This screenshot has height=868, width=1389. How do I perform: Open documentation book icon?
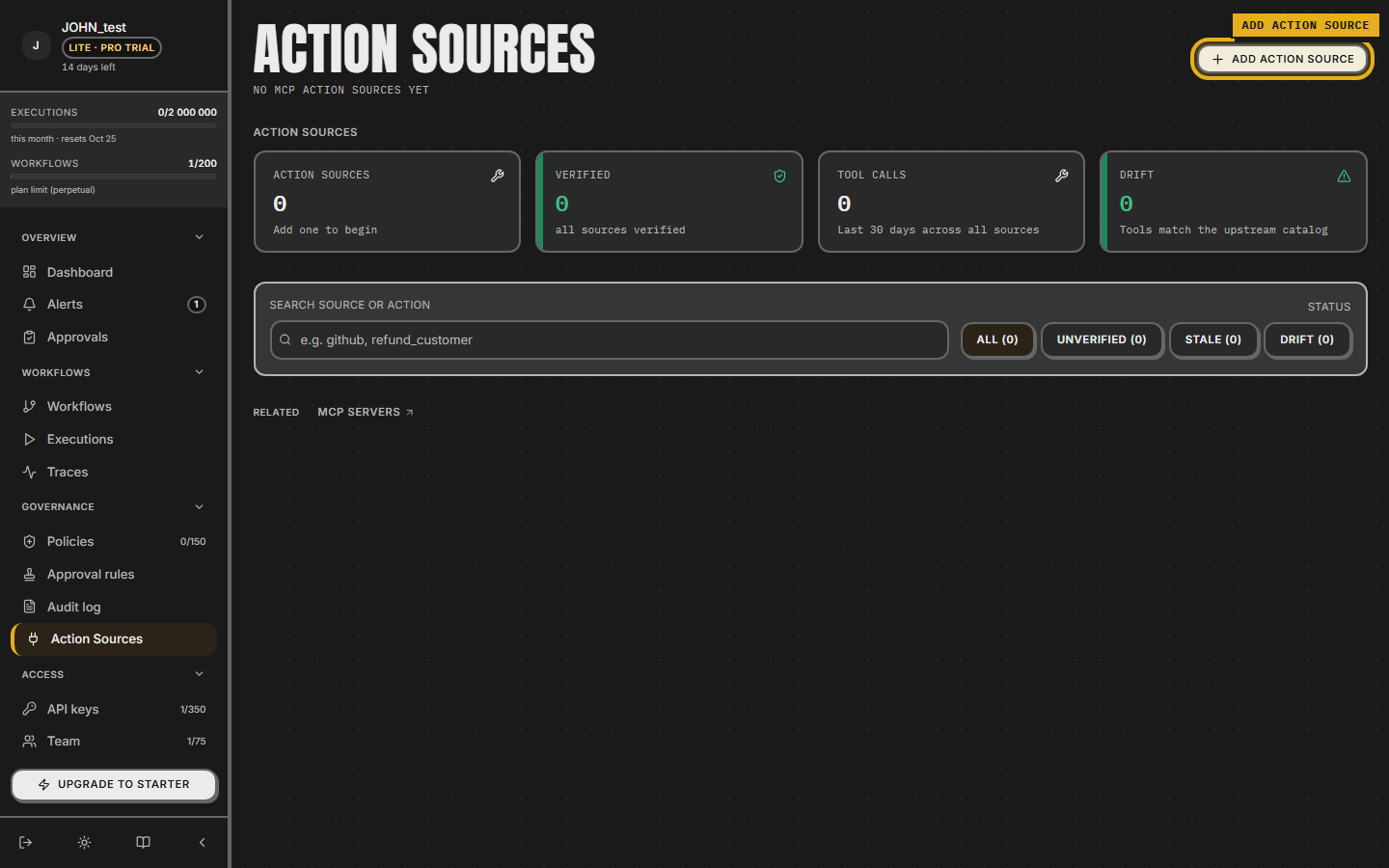pos(143,842)
